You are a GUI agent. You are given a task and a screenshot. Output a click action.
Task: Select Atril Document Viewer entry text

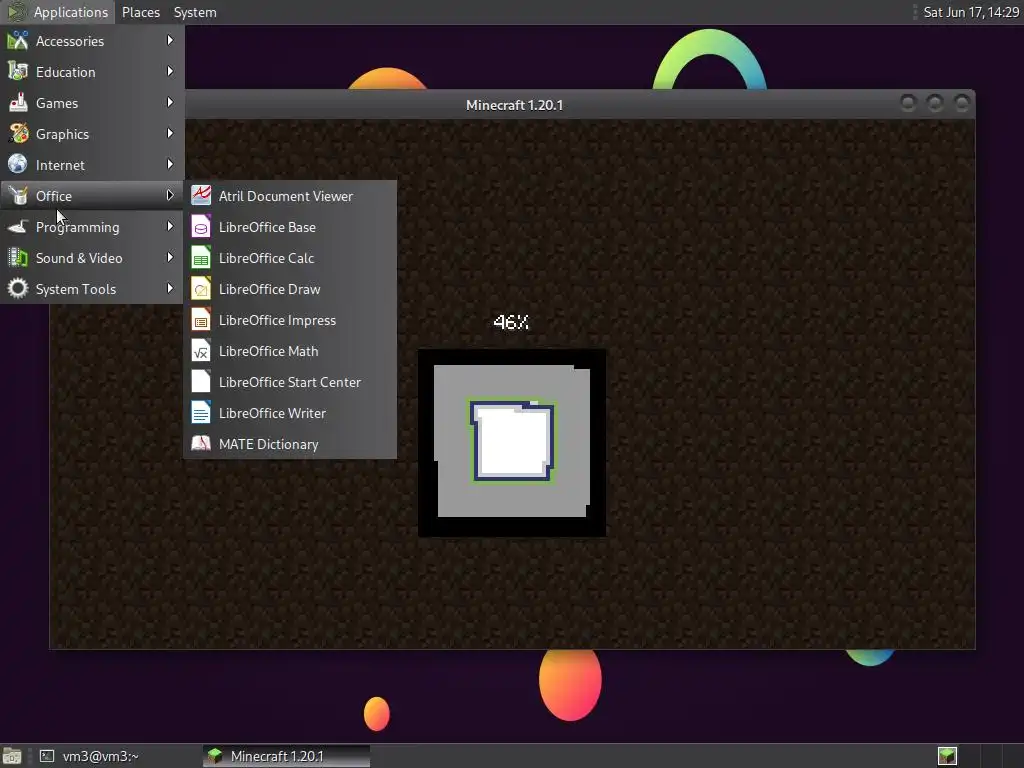285,196
